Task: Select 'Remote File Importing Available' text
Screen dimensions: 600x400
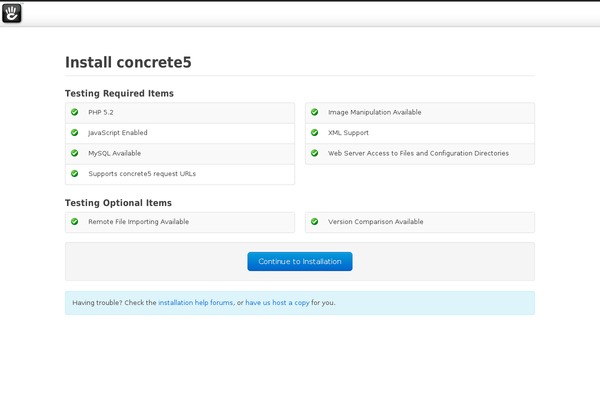Action: (139, 222)
